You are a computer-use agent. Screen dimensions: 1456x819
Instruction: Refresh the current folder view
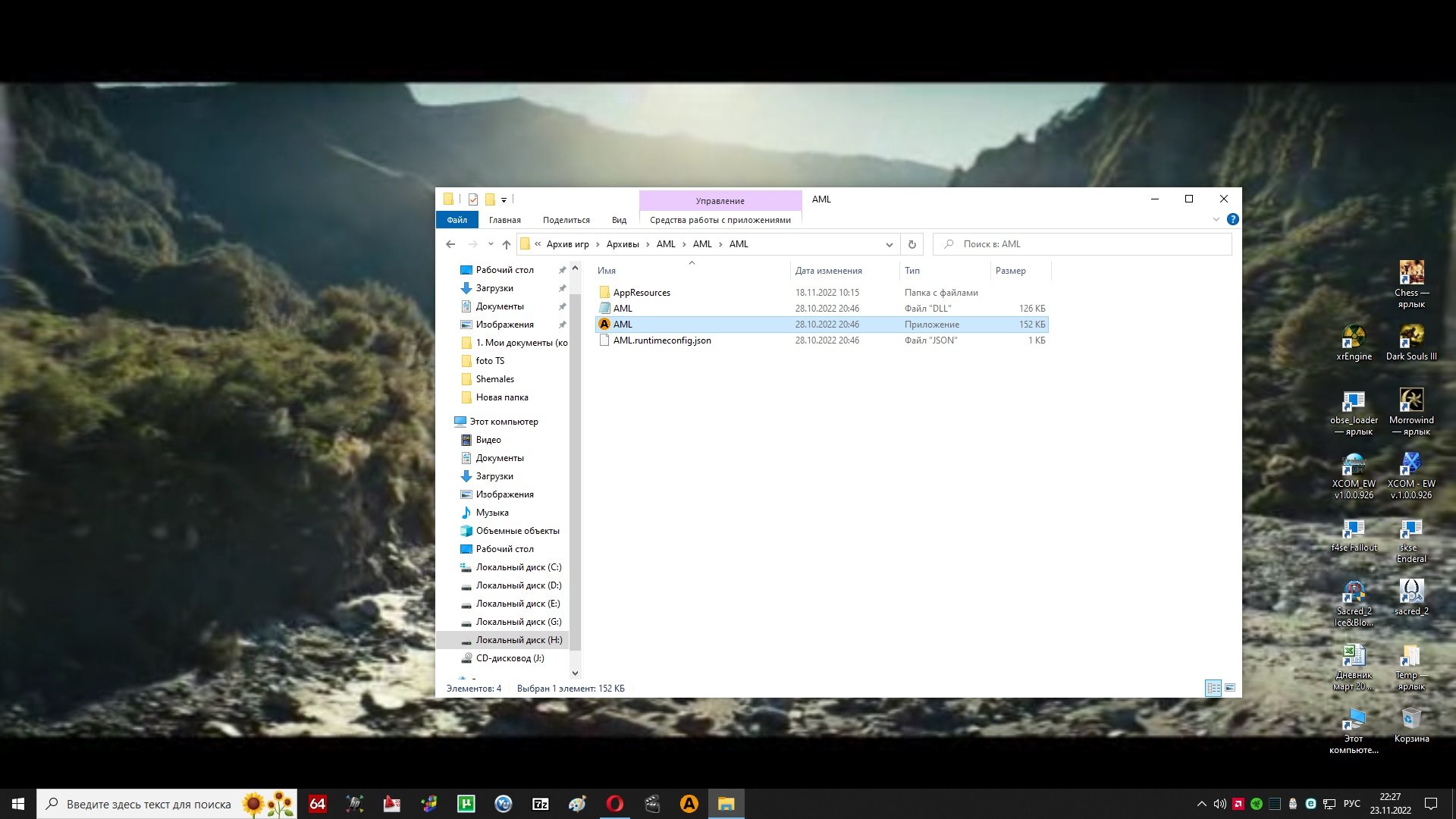(912, 244)
